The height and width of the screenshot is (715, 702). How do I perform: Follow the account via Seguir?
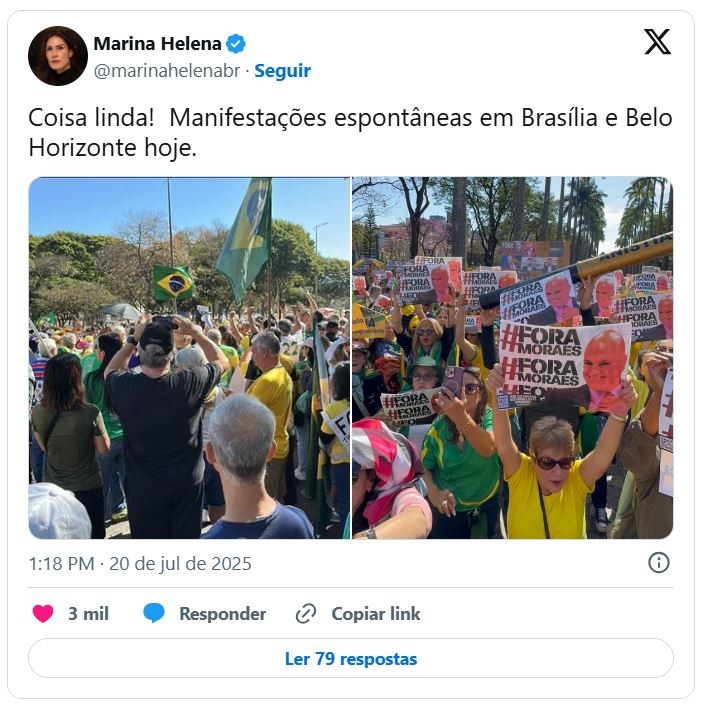point(282,71)
